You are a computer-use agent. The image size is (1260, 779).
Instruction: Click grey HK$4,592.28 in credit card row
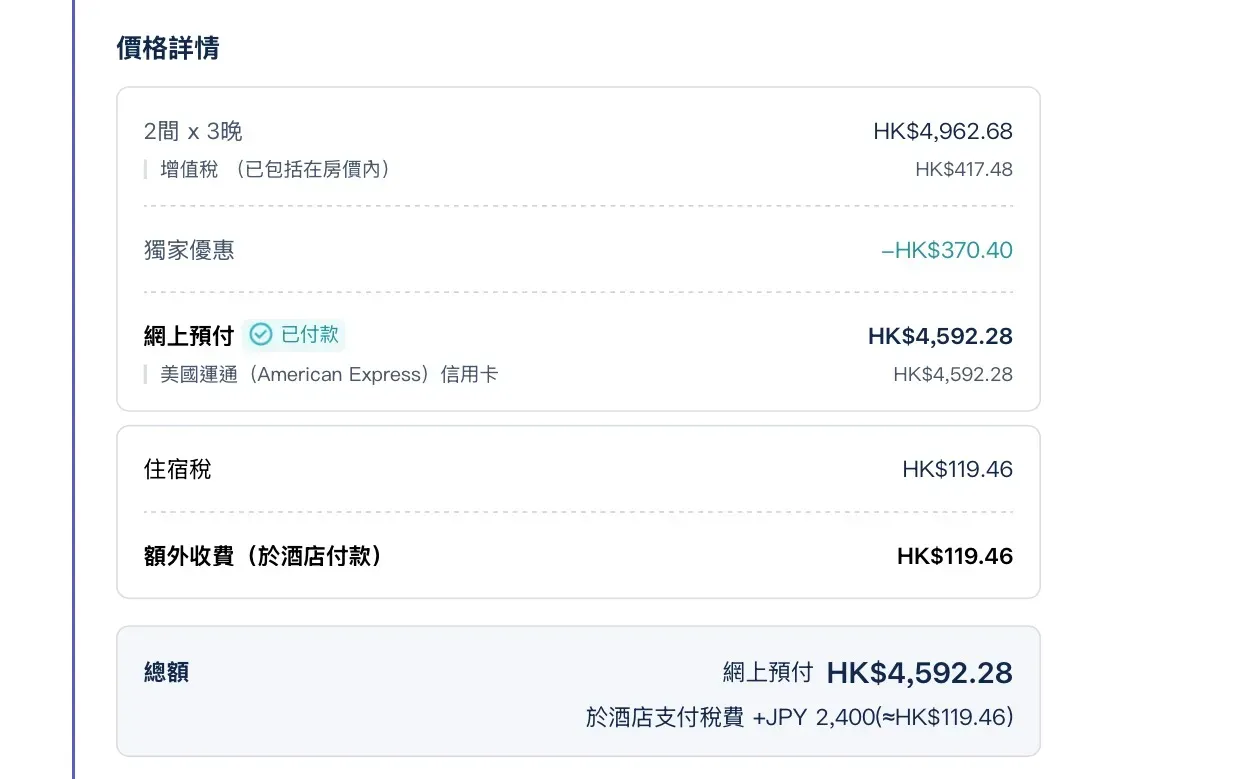pyautogui.click(x=952, y=375)
